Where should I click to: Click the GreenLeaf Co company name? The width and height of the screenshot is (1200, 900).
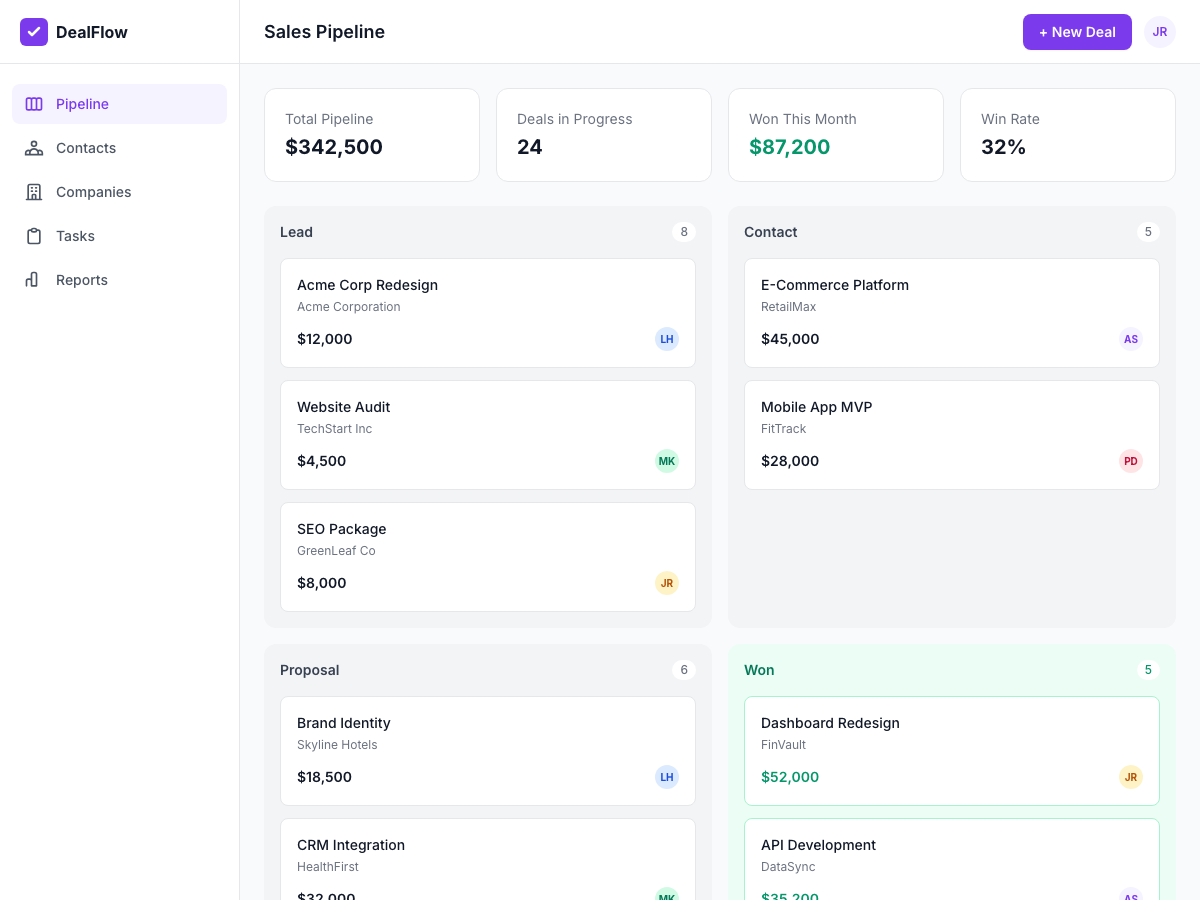(336, 551)
